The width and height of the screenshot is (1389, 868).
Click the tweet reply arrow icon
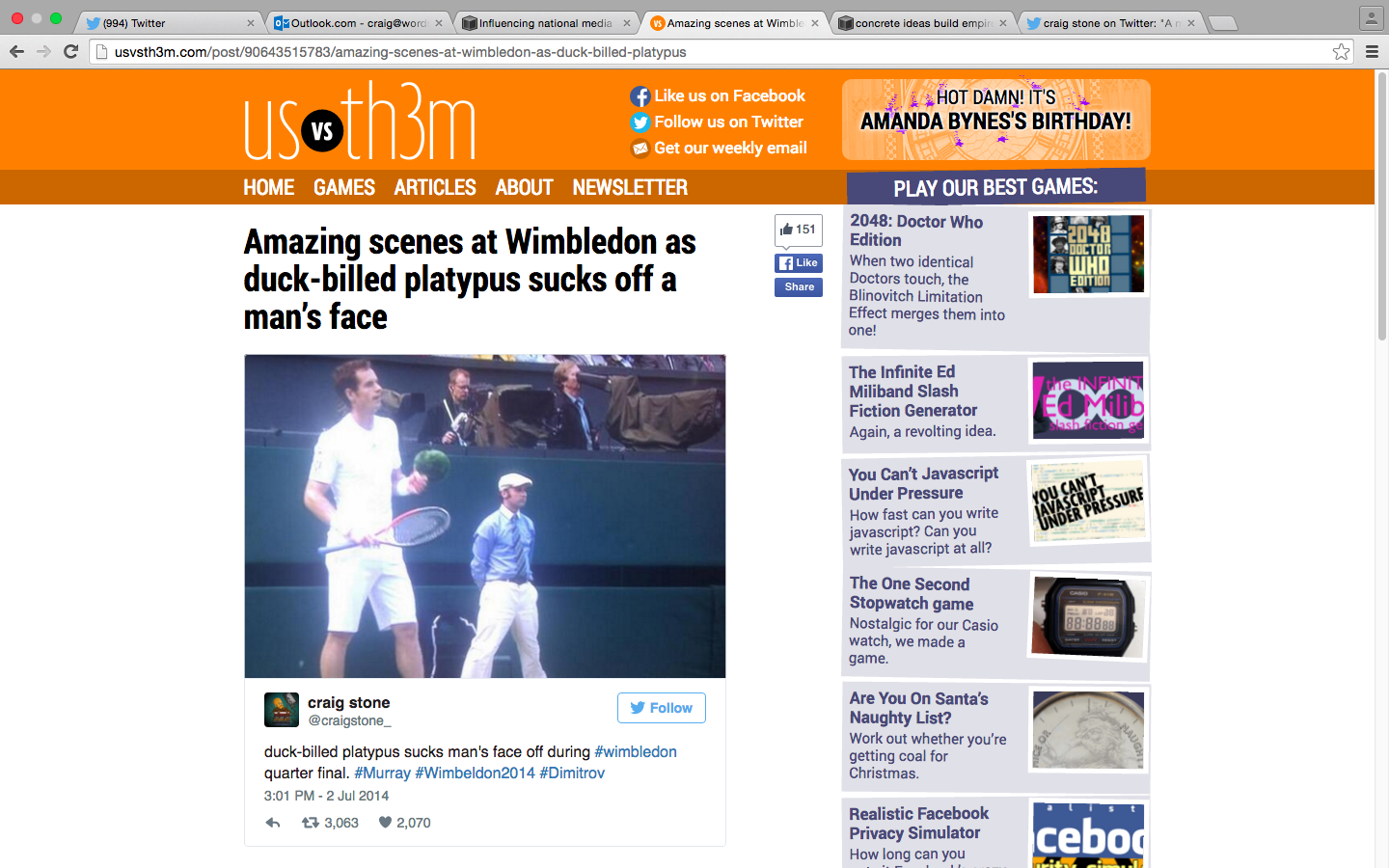coord(273,823)
